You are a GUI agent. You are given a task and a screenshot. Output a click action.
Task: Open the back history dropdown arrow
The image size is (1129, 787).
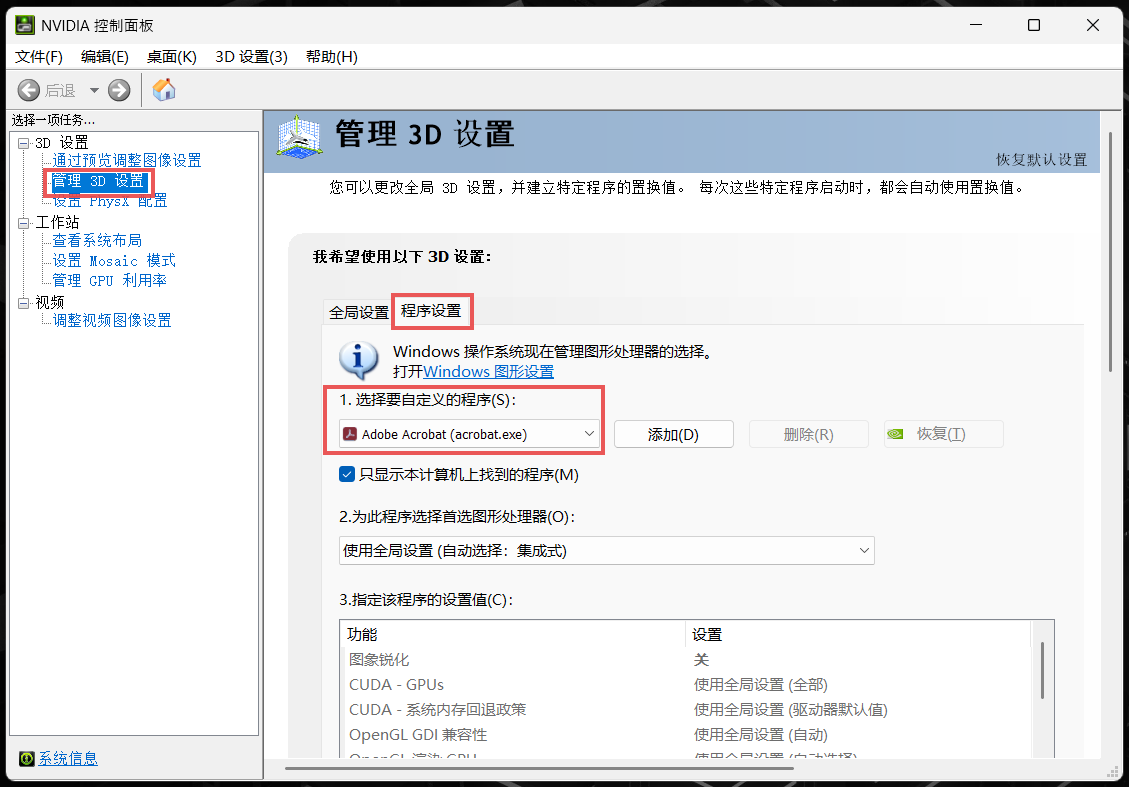coord(94,91)
